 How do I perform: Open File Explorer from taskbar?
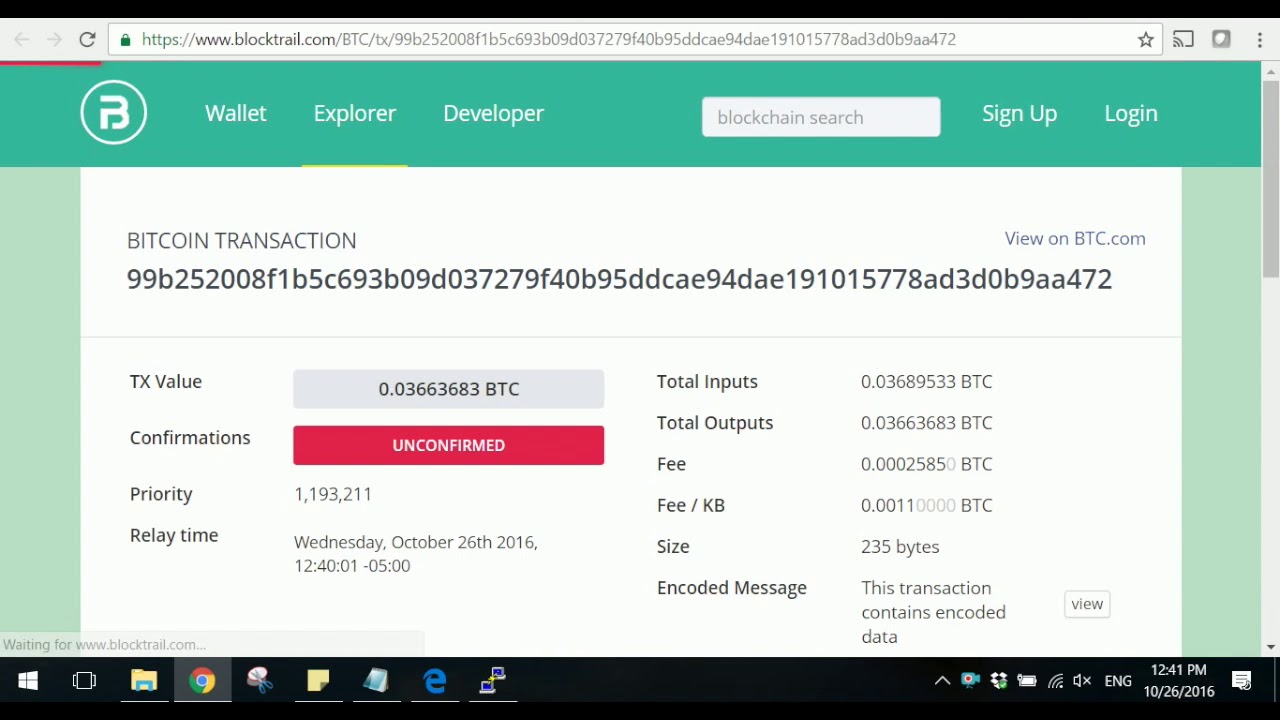pos(144,681)
